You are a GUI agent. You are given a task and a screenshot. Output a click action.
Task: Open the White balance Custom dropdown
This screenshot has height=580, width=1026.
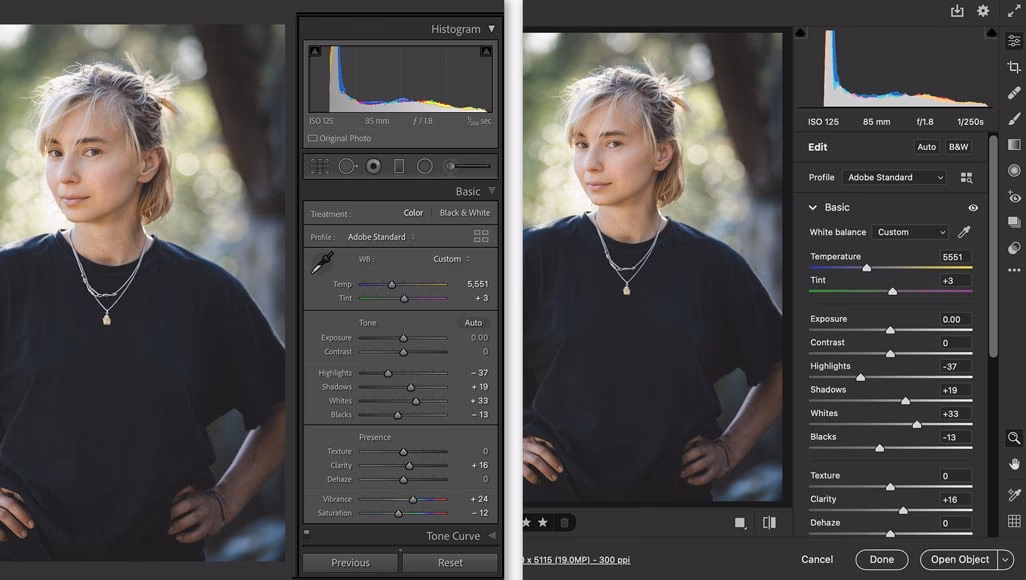click(908, 231)
